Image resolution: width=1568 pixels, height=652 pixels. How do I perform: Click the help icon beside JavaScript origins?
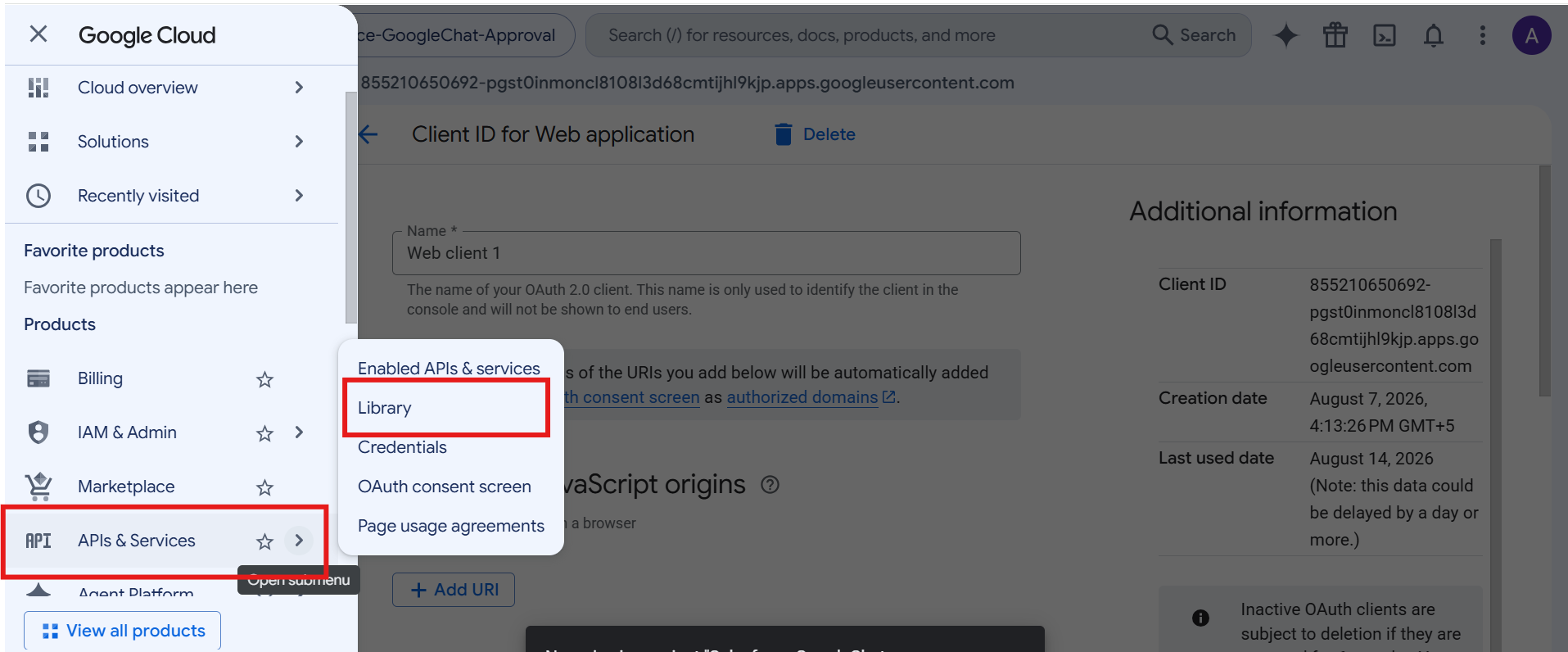770,485
